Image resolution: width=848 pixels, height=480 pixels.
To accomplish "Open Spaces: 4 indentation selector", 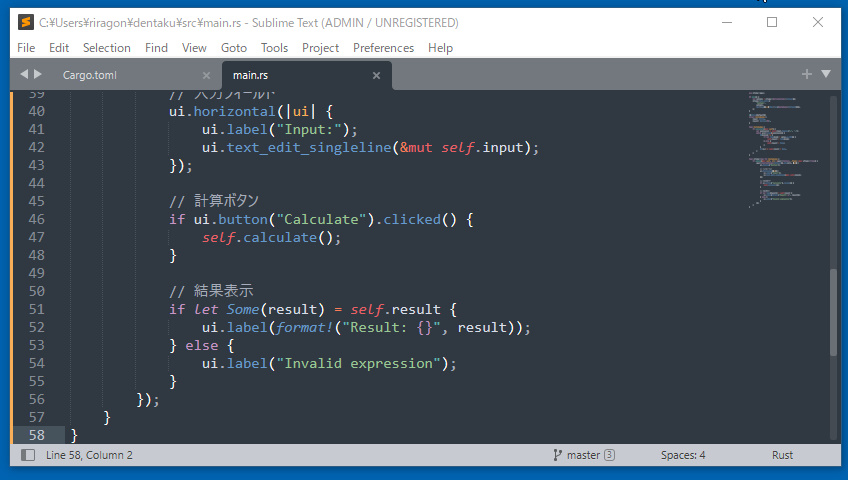I will [x=683, y=455].
